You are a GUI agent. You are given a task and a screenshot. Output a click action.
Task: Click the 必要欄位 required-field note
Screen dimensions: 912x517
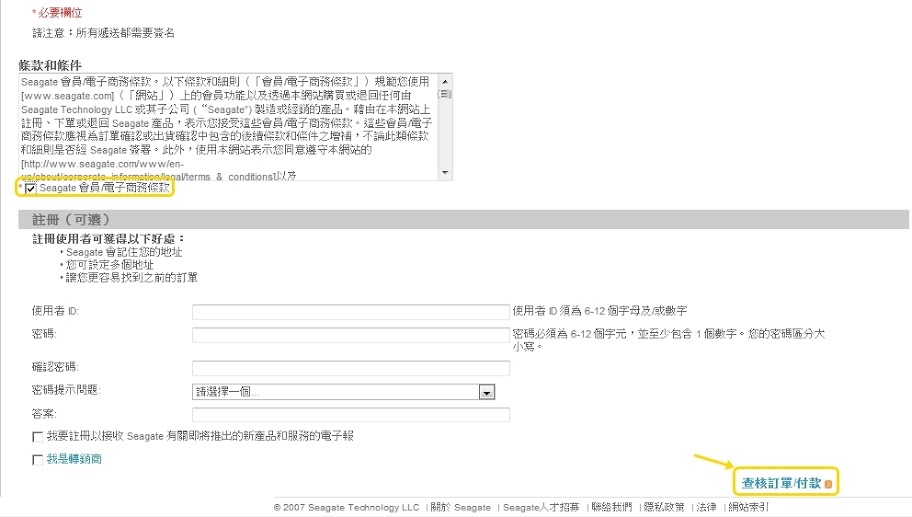tap(57, 13)
